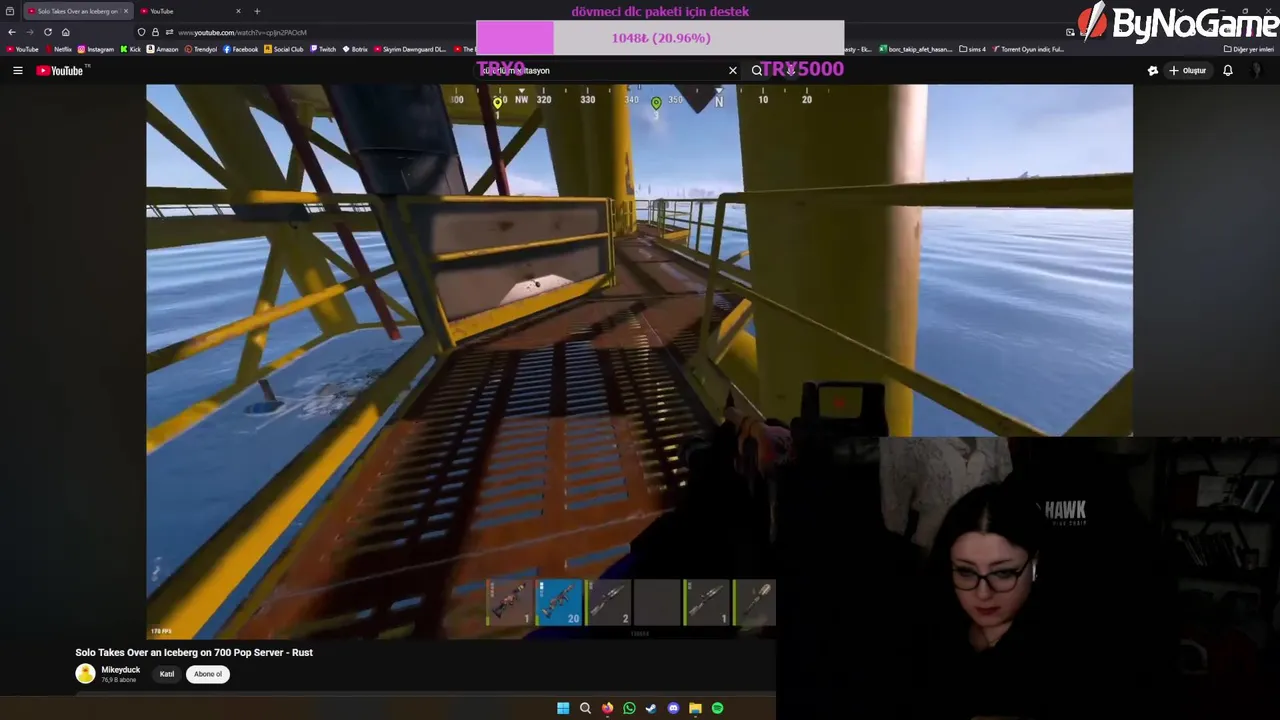The image size is (1280, 720).
Task: Go back with the browser back arrow
Action: [x=12, y=32]
